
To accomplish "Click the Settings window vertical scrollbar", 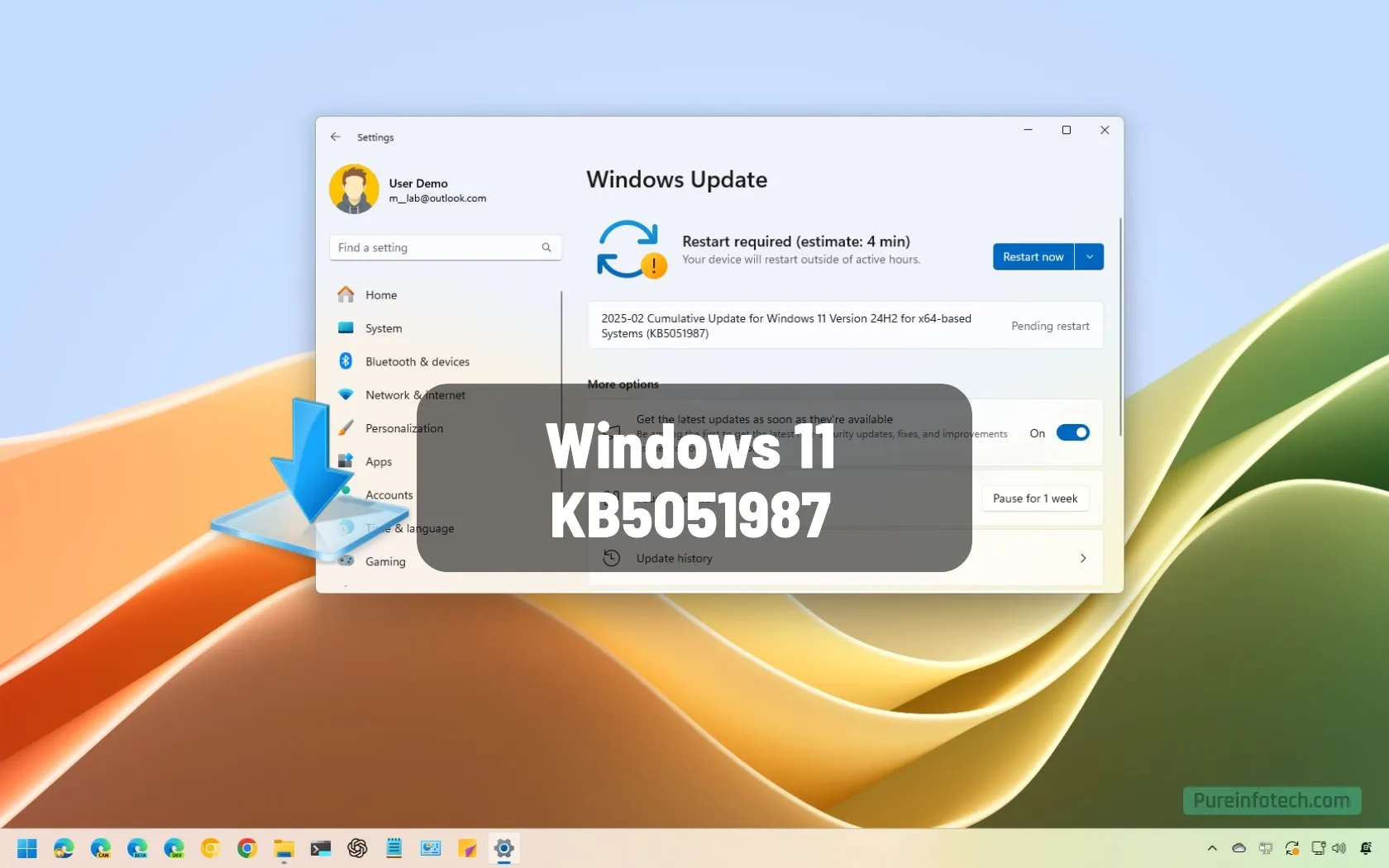I will coord(1120,327).
